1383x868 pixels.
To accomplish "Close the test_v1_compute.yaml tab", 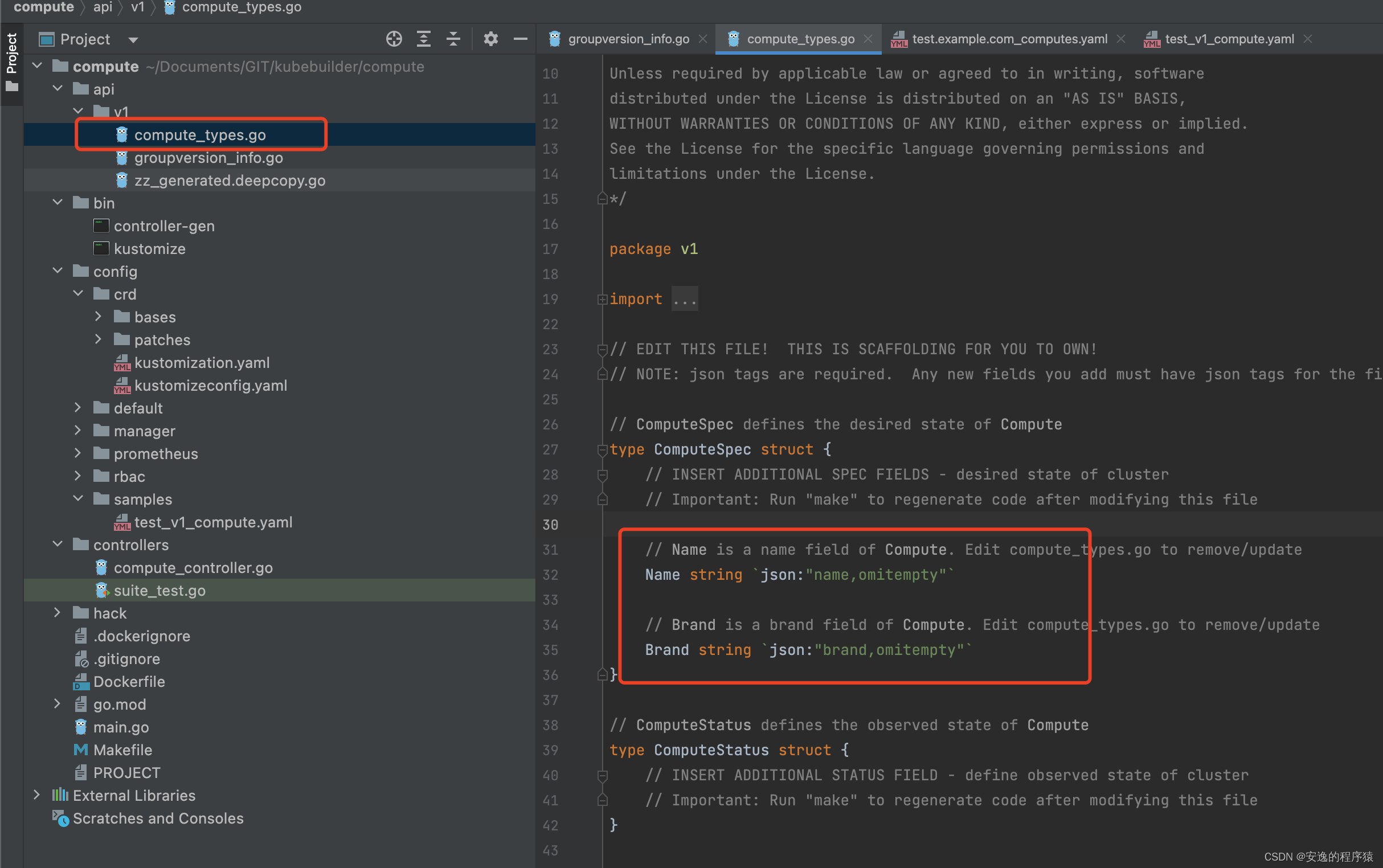I will 1308,39.
